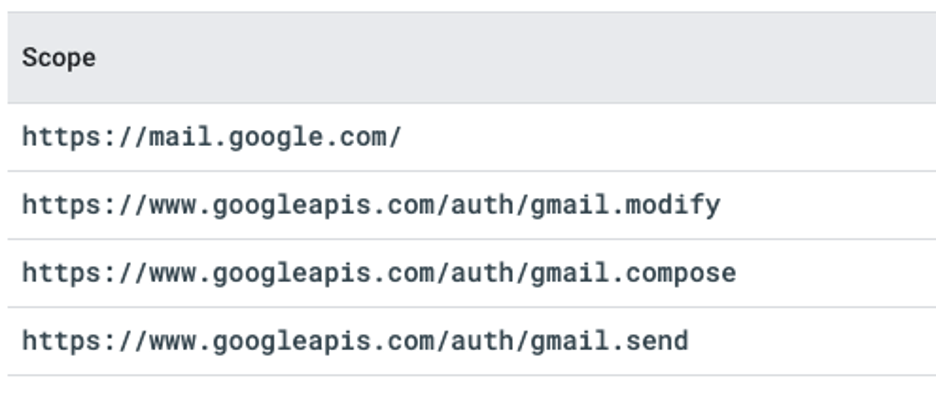This screenshot has height=396, width=936.
Task: Click 'googleapis' in the gmail.modify row
Action: [291, 205]
